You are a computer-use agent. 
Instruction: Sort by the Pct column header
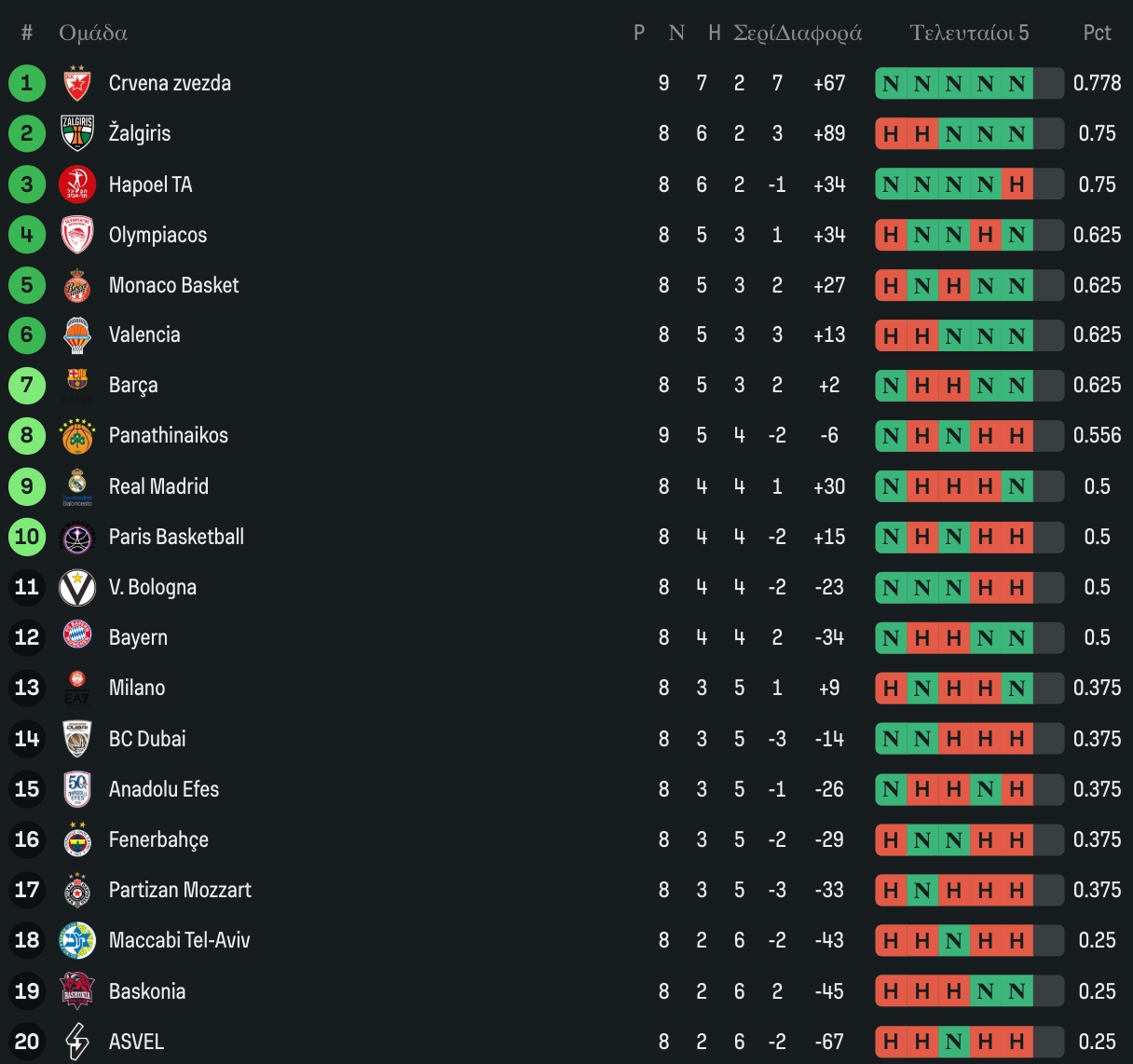click(x=1097, y=33)
